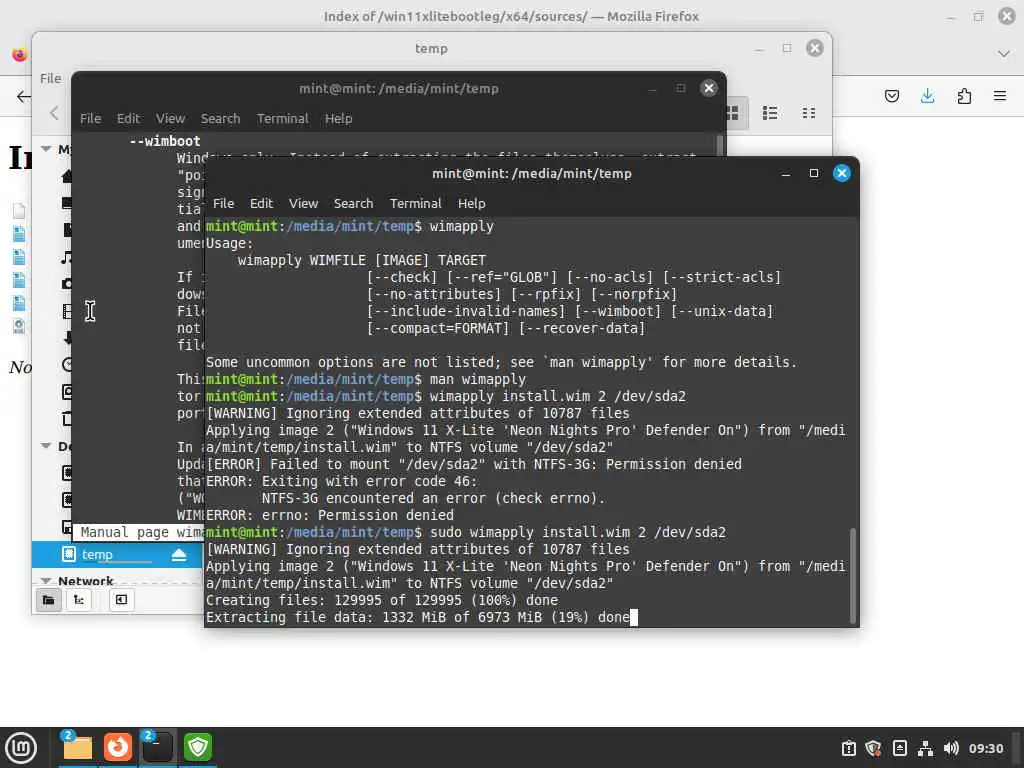
Task: Open Edit menu in front terminal
Action: coord(261,203)
